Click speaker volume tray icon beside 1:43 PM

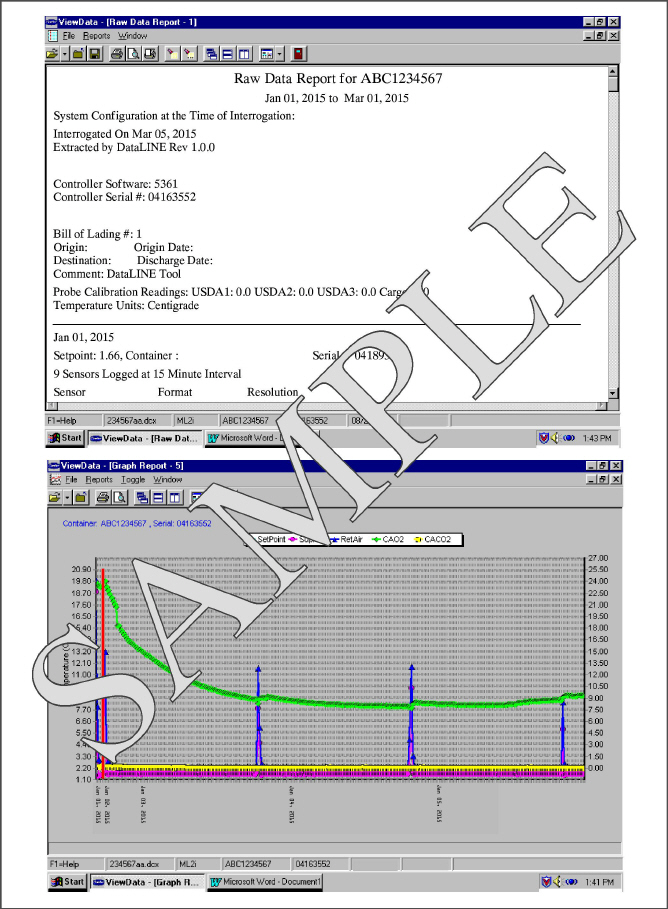click(x=555, y=438)
